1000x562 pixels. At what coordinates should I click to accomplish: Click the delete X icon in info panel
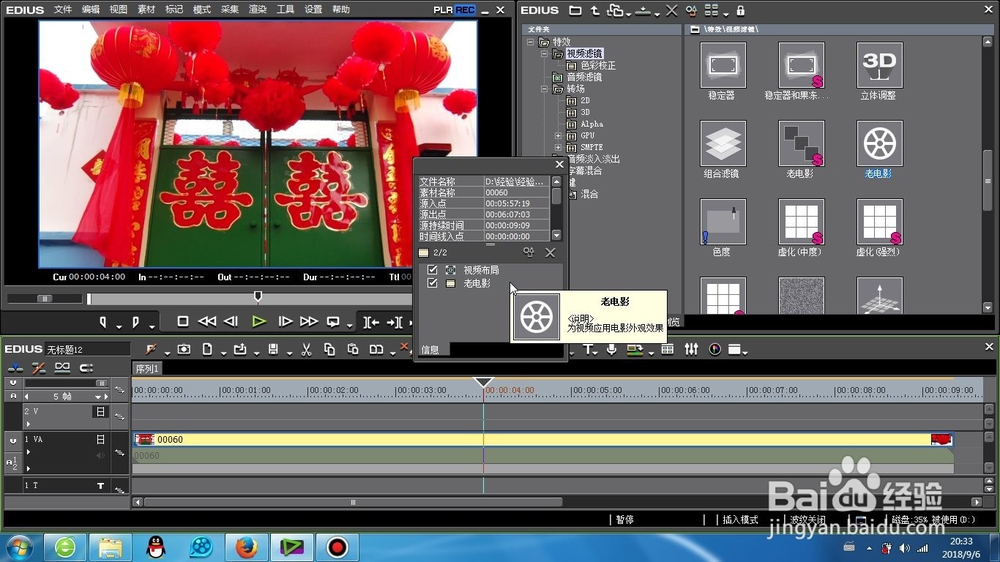pos(550,253)
